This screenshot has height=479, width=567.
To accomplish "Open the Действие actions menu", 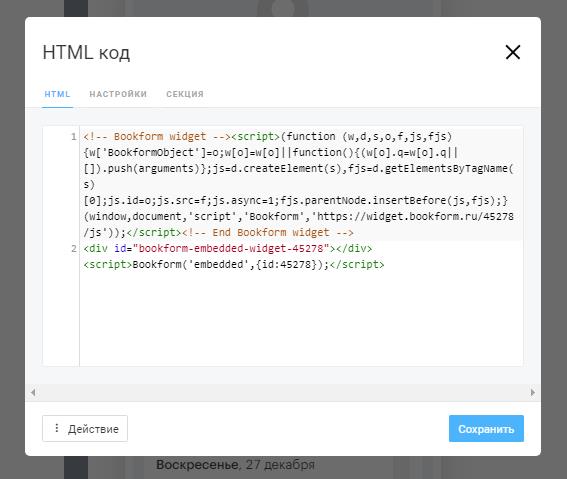I will 85,429.
